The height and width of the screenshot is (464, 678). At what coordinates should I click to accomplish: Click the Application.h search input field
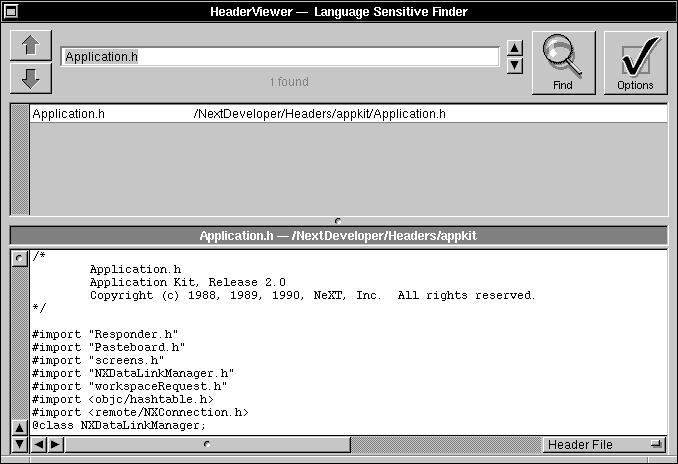(x=280, y=57)
